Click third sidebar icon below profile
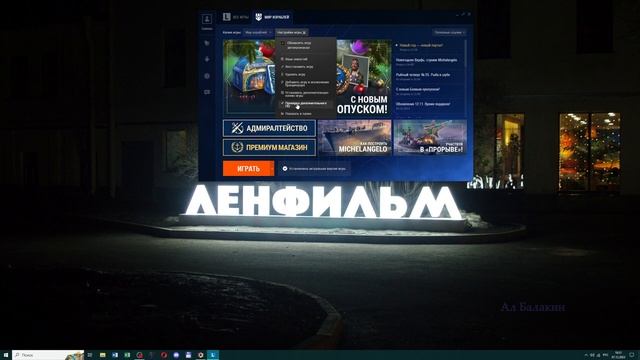Screen dimensions: 640x360 pos(207,76)
